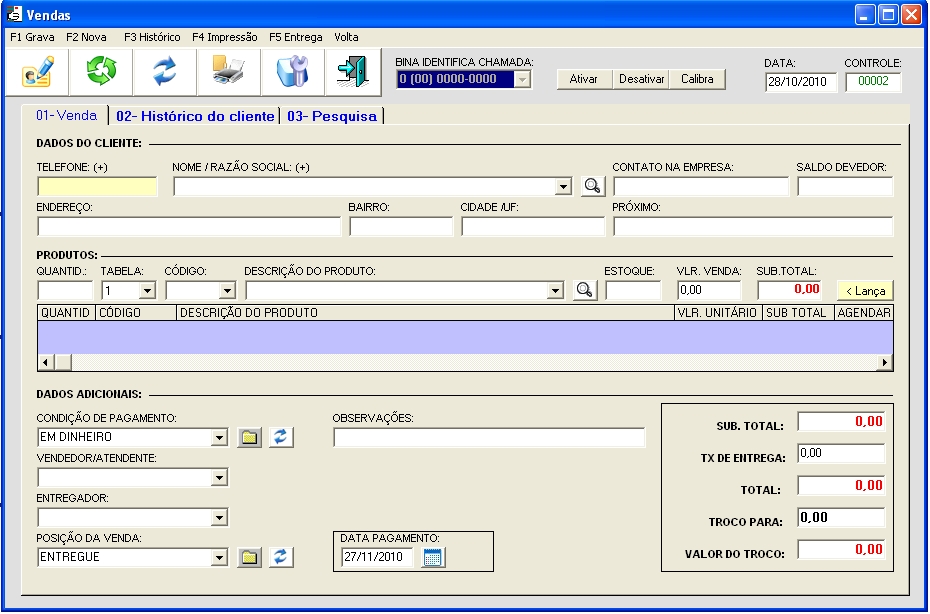Image resolution: width=930 pixels, height=614 pixels.
Task: Open calendar picker for Data Pagamento
Action: click(433, 557)
